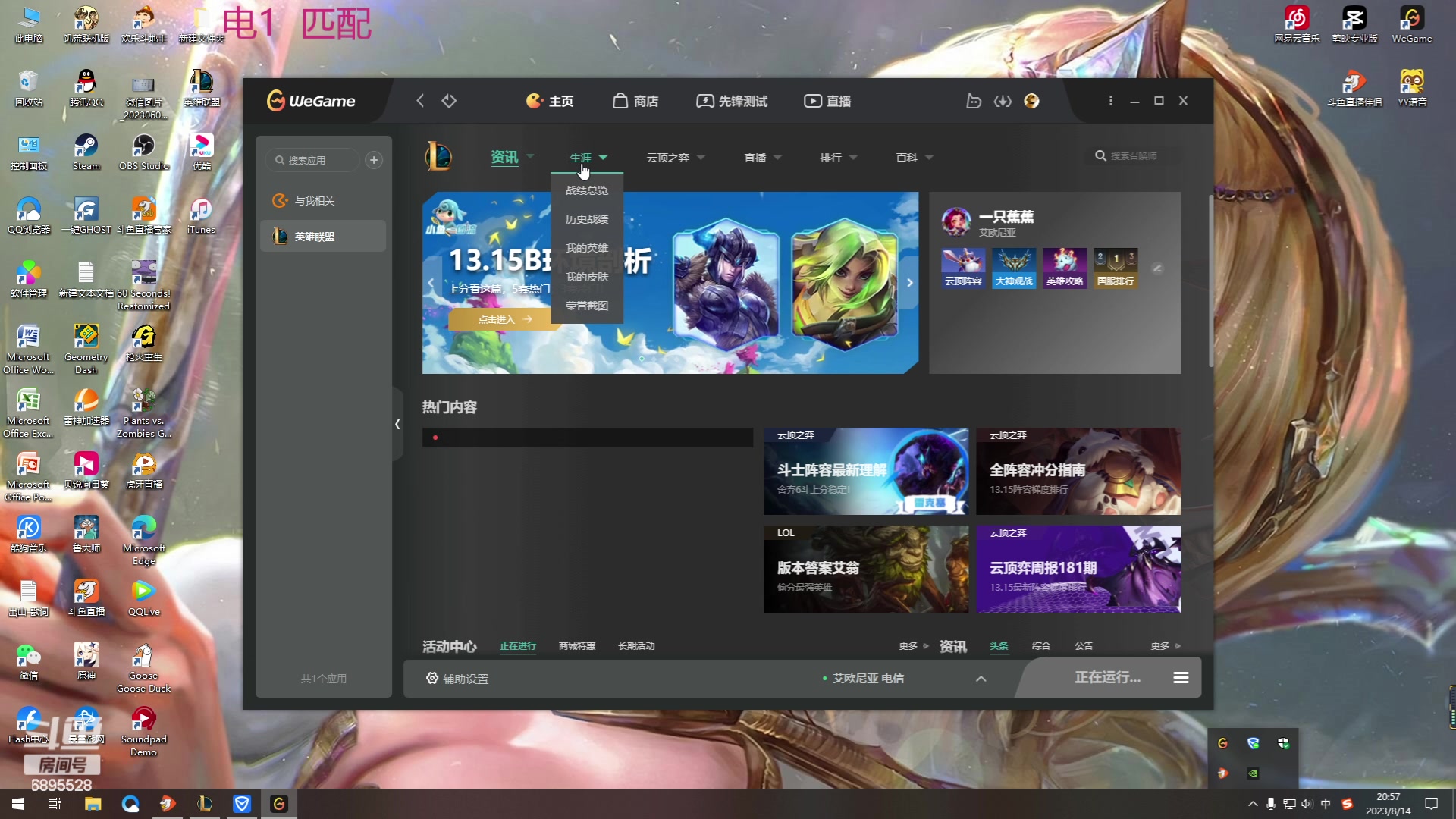Switch to the 公告 news tab
This screenshot has height=819, width=1456.
point(1084,646)
